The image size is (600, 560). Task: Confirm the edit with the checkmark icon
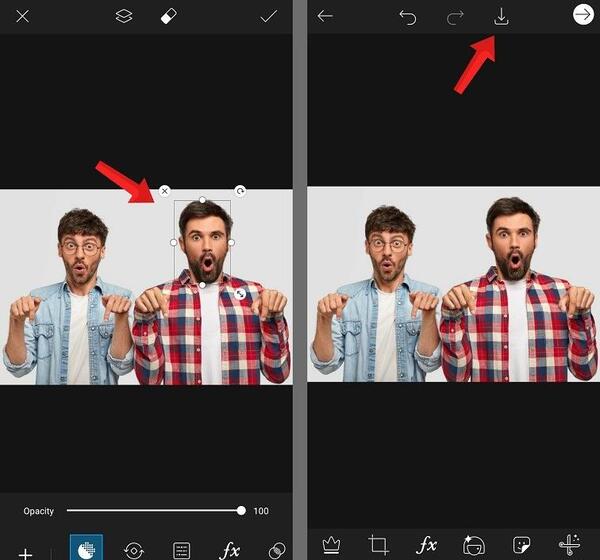tap(269, 16)
